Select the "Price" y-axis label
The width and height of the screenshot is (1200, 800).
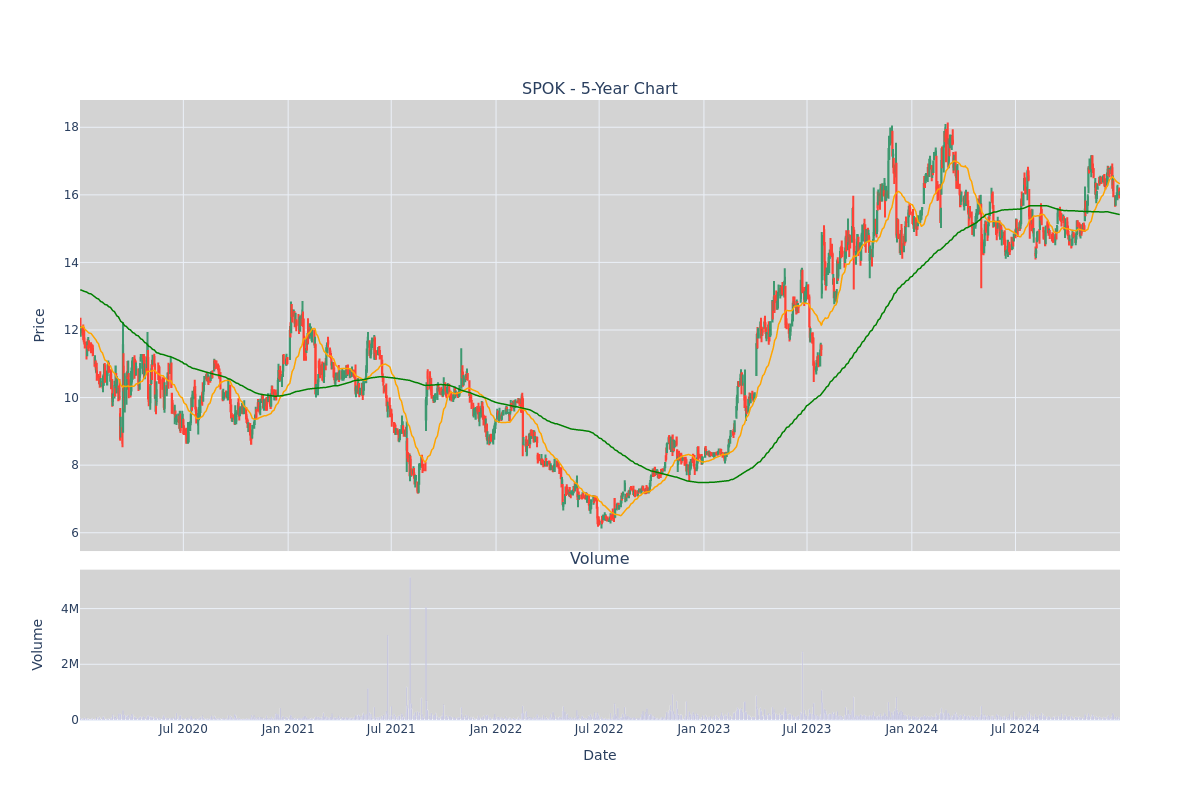[39, 325]
